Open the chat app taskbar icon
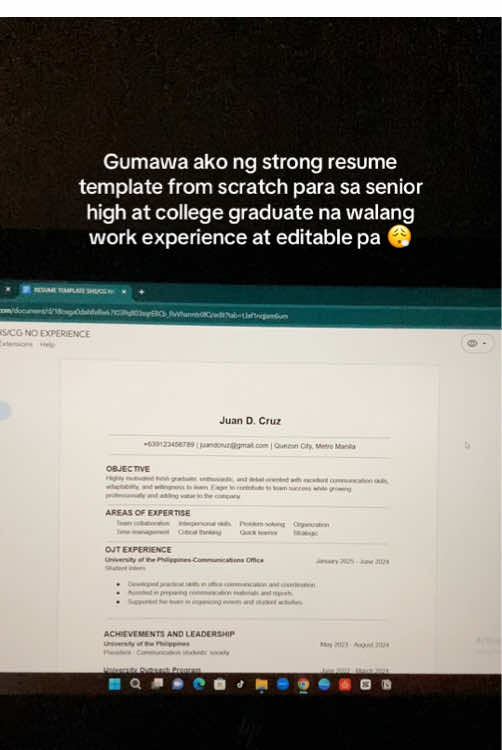Viewport: 502px width, 750px height. [x=178, y=684]
